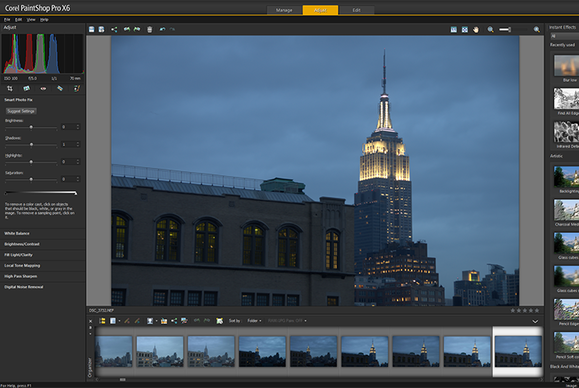Screen dimensions: 579x388
Task: Expand the Fill Light/Clarity section
Action: 42,255
